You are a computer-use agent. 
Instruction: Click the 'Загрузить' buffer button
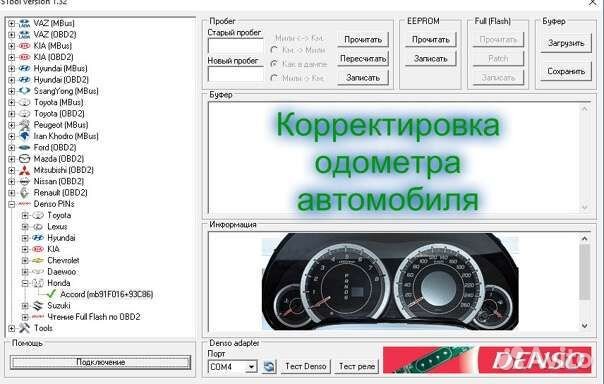565,43
